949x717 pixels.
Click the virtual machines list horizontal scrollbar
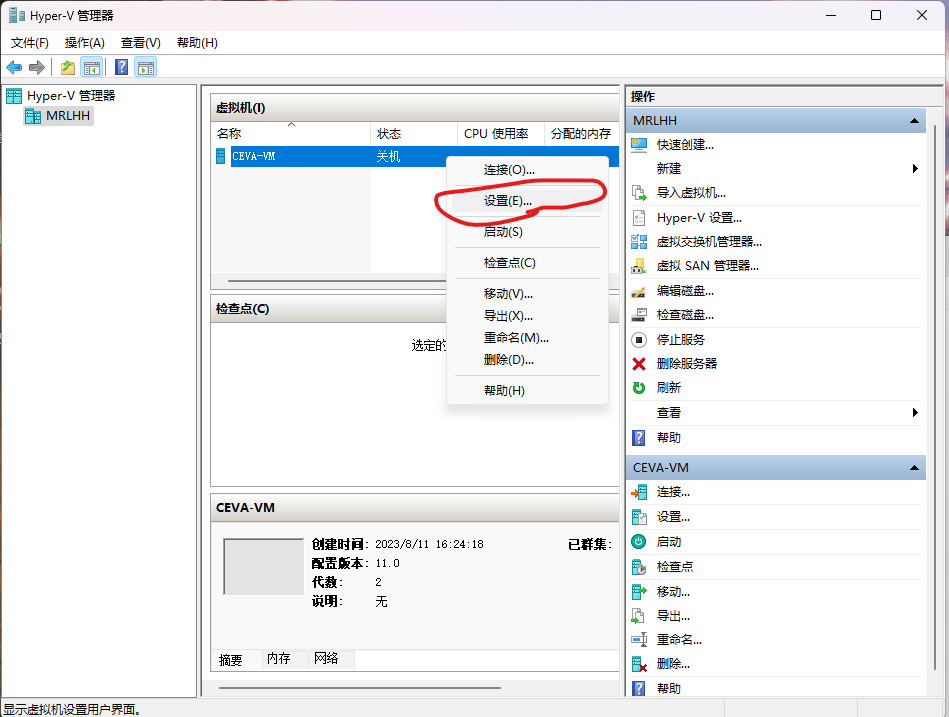pyautogui.click(x=337, y=281)
